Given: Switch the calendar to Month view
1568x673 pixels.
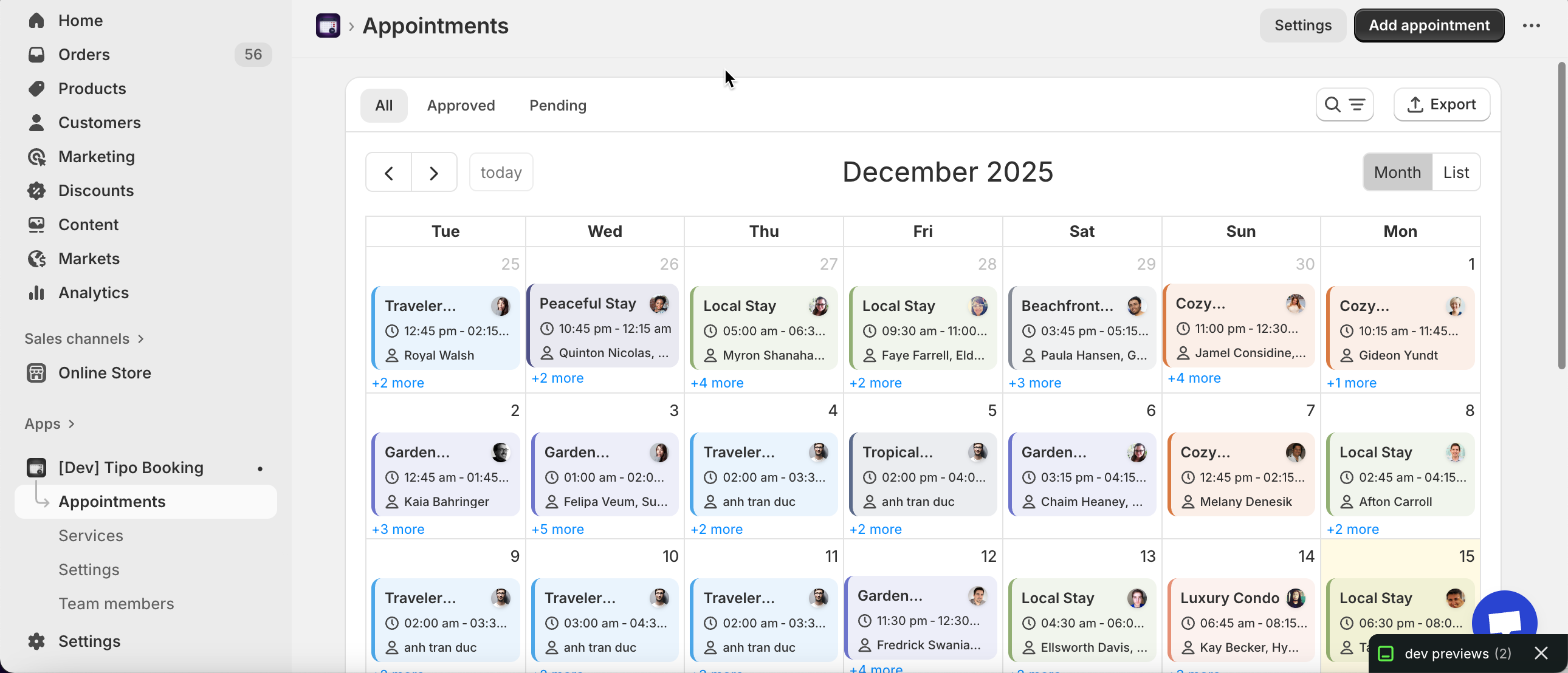Looking at the screenshot, I should (1397, 173).
